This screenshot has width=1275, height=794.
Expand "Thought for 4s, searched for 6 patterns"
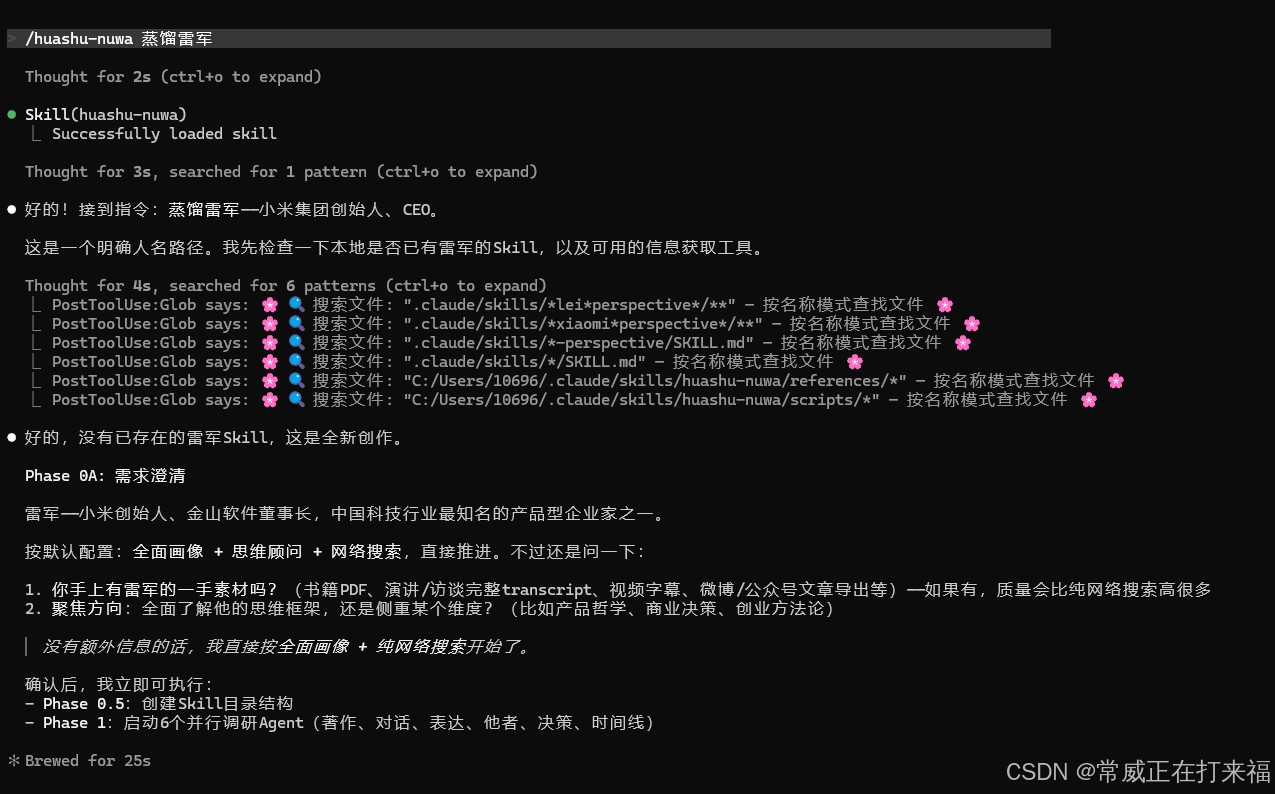click(286, 286)
